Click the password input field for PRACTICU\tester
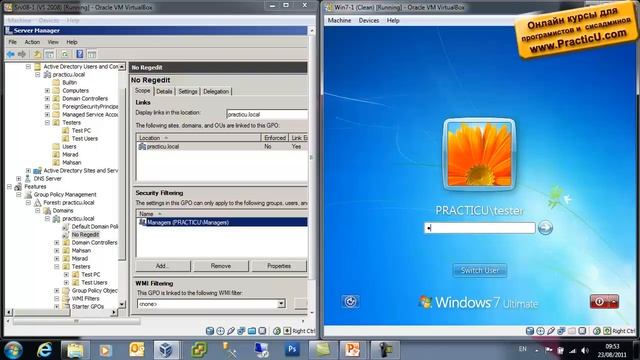 (x=480, y=228)
